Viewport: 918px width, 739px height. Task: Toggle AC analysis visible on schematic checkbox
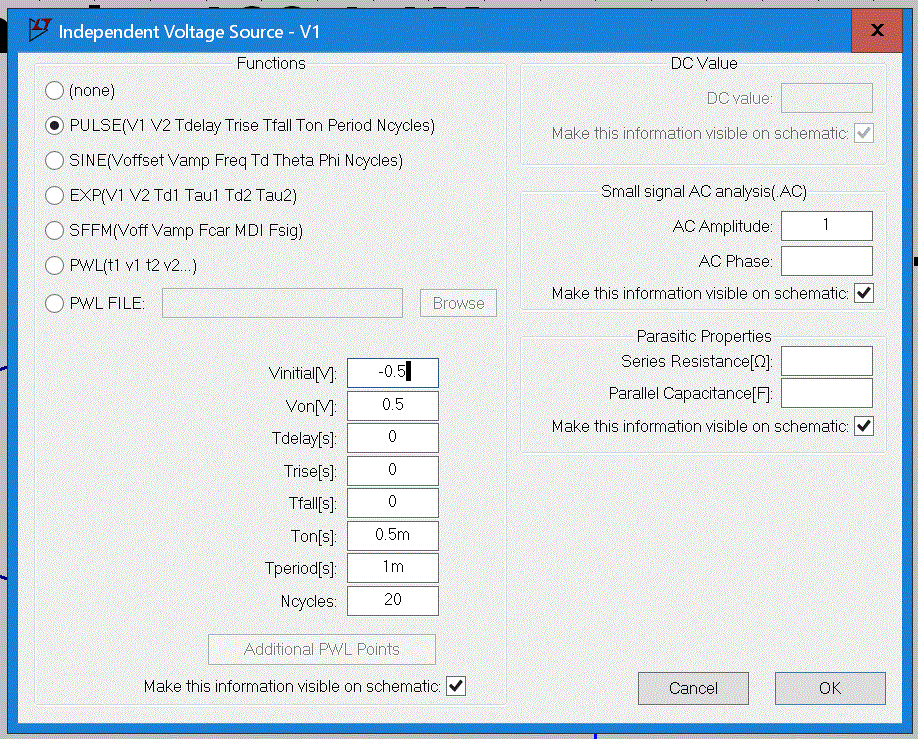pyautogui.click(x=865, y=294)
